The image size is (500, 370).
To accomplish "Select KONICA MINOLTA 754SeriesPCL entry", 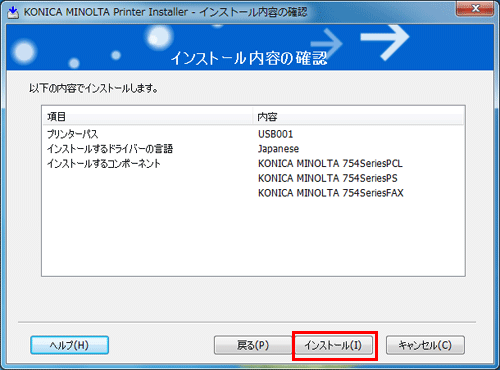I will 330,163.
